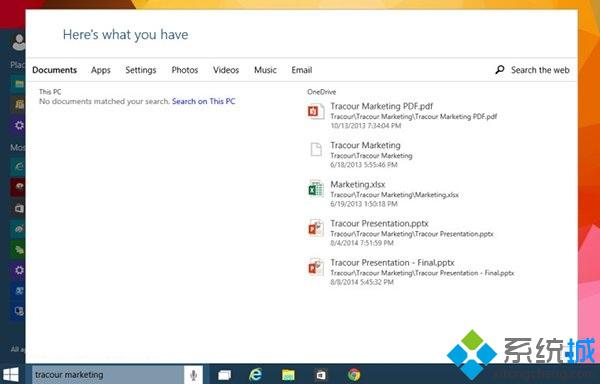Image resolution: width=600 pixels, height=384 pixels.
Task: Switch to the Photos tab
Action: [x=184, y=70]
